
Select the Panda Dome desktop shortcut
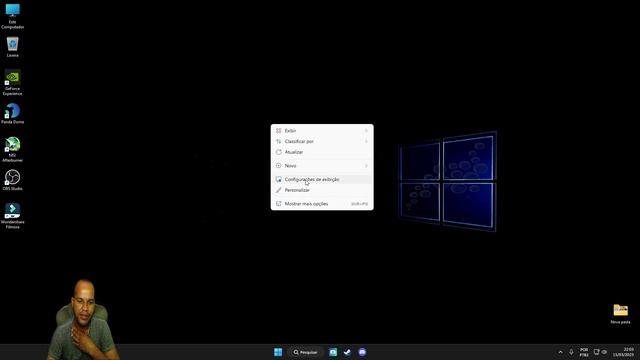pyautogui.click(x=13, y=113)
